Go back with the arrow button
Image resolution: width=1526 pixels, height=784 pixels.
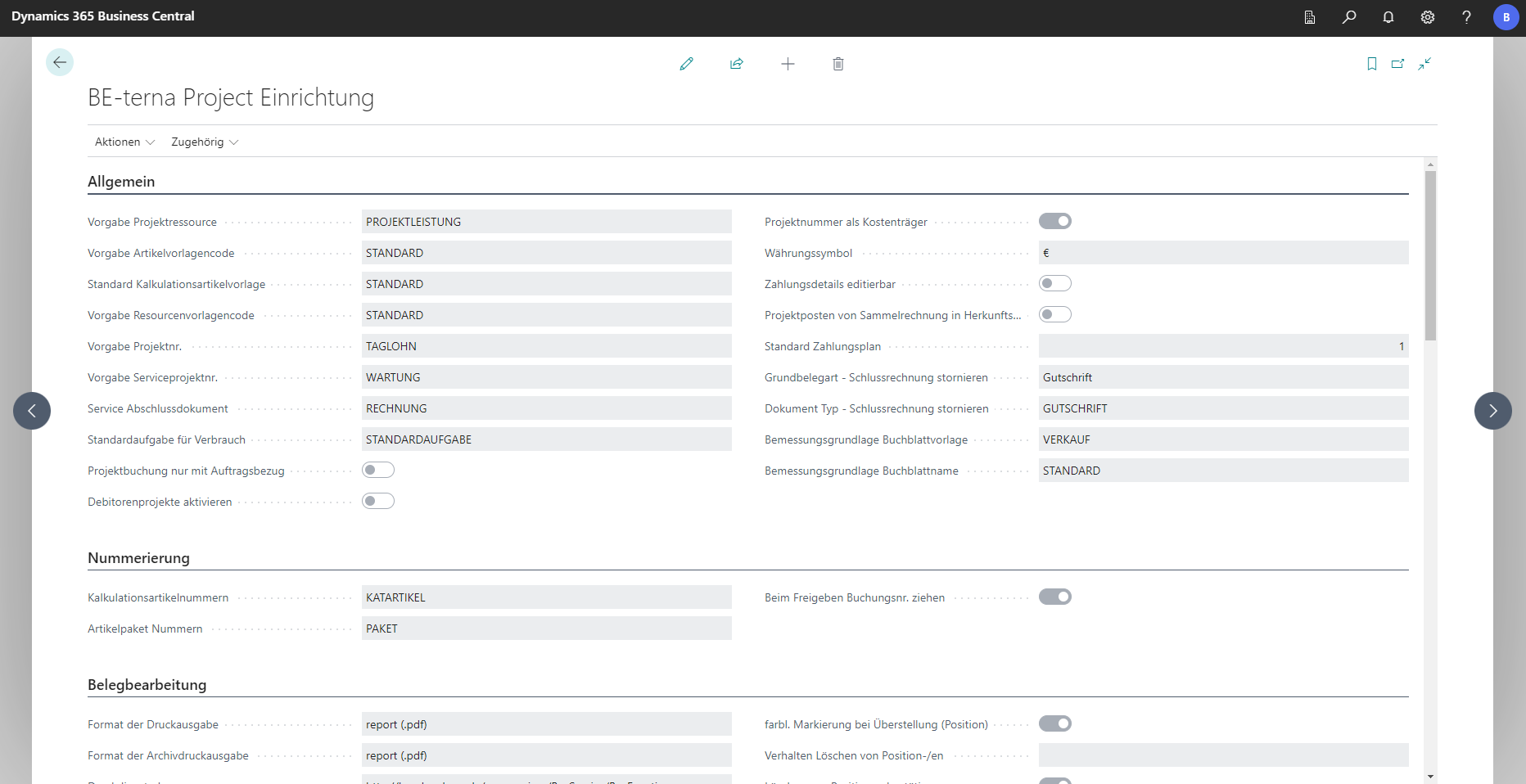(60, 62)
